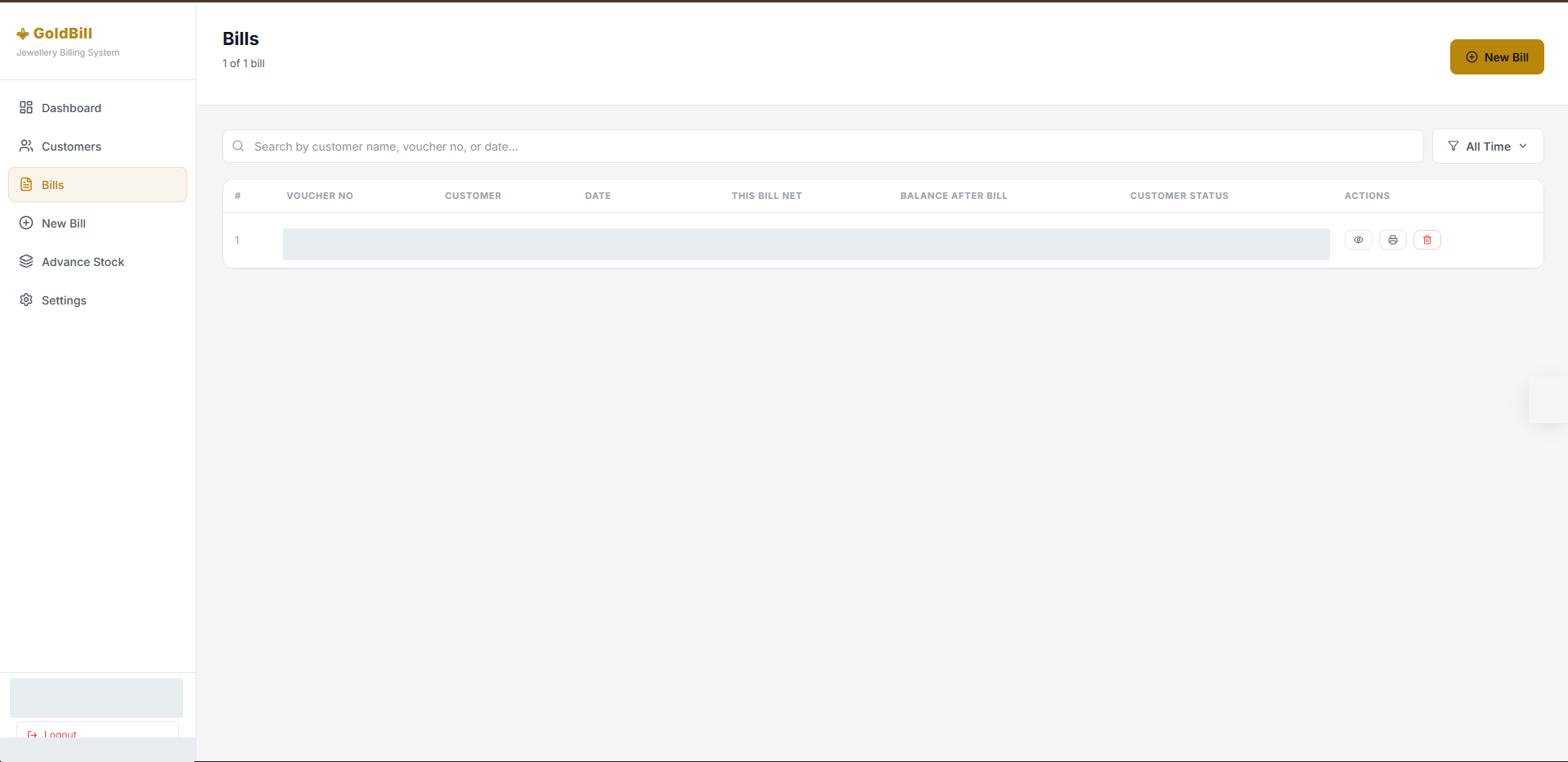The image size is (1568, 762).
Task: Click the Customer column header
Action: pyautogui.click(x=473, y=196)
